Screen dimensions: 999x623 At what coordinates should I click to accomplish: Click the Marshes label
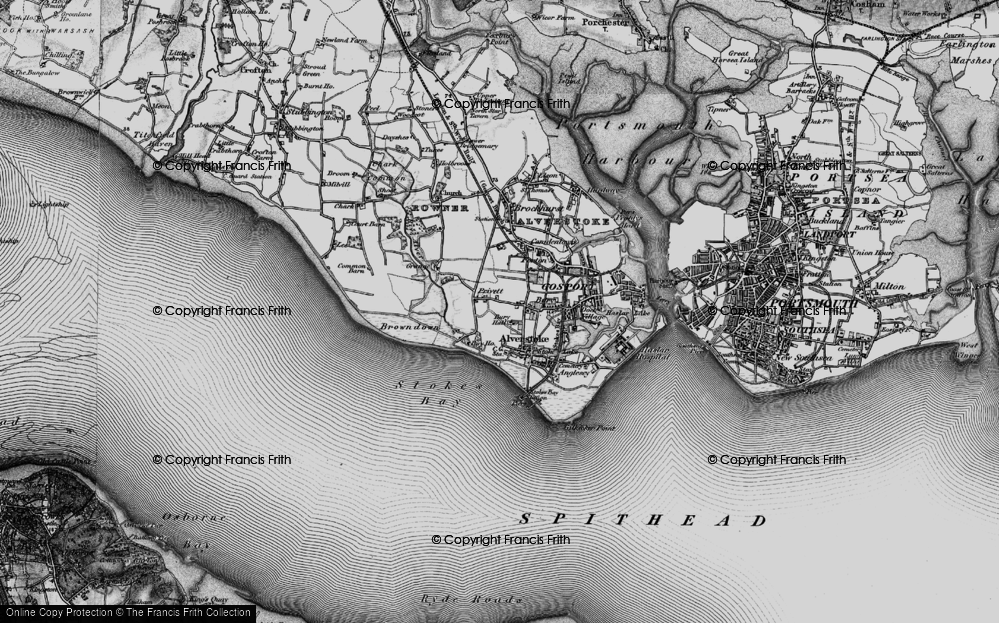pyautogui.click(x=972, y=61)
